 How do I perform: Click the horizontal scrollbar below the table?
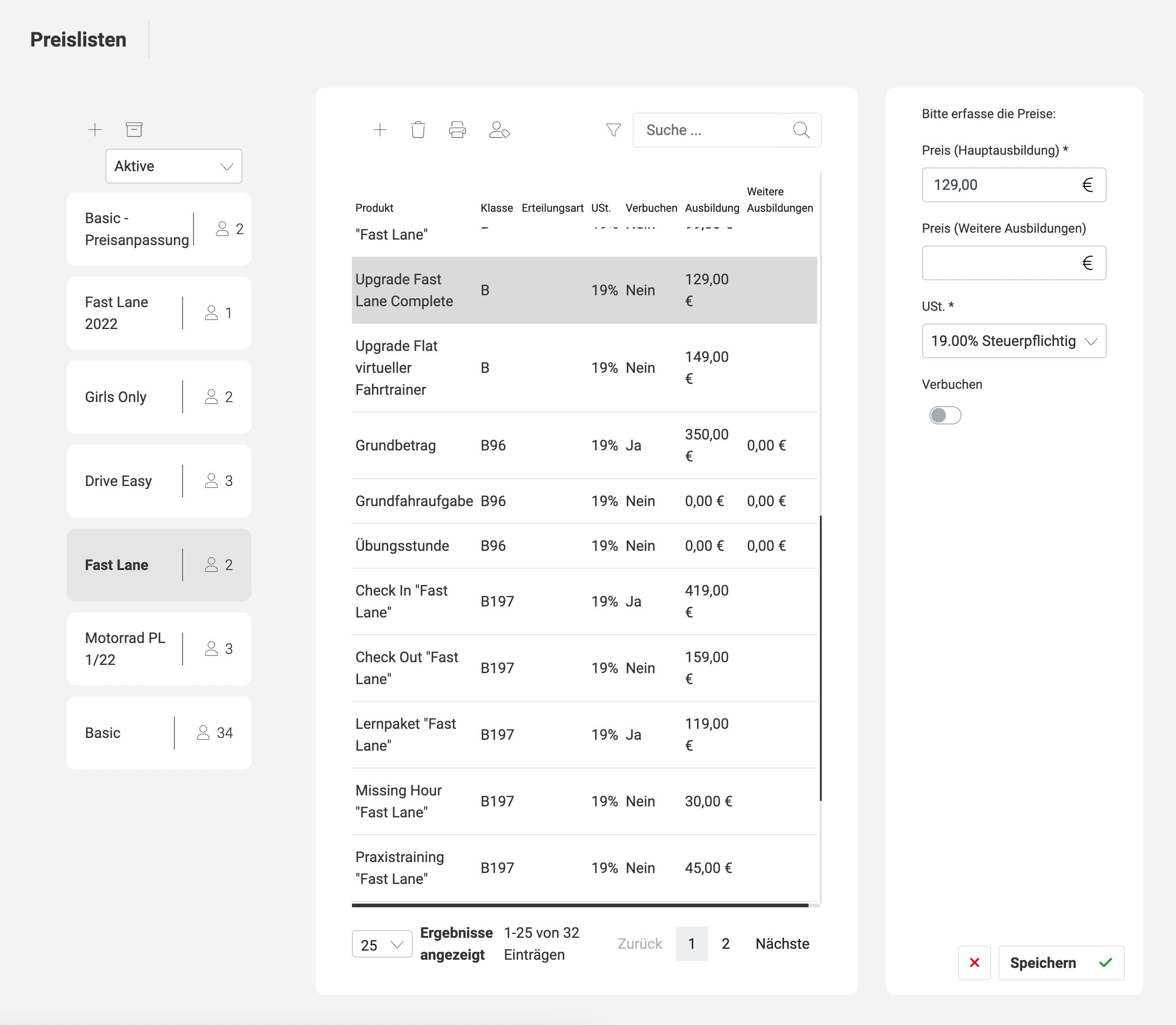pyautogui.click(x=579, y=905)
